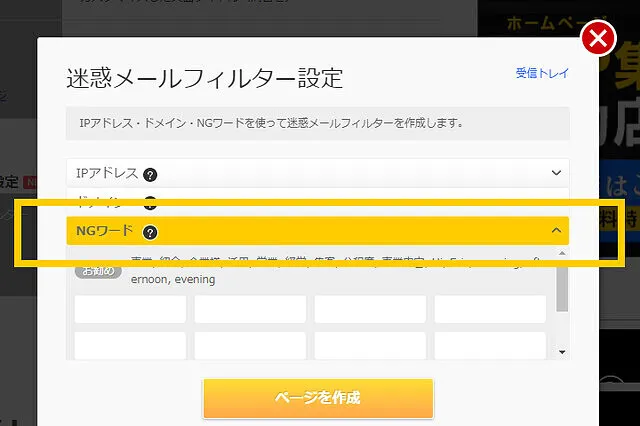The width and height of the screenshot is (640, 426).
Task: Select the IPアドレス section header
Action: click(300, 173)
